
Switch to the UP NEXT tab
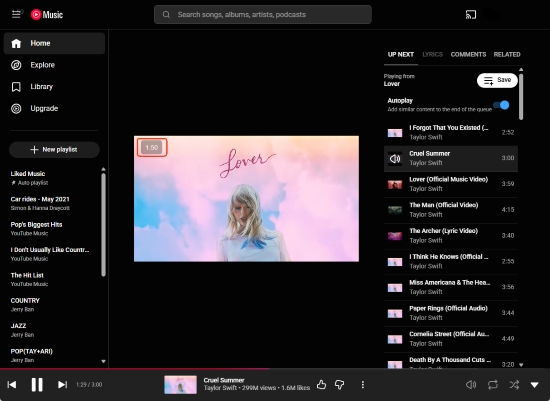coord(401,54)
